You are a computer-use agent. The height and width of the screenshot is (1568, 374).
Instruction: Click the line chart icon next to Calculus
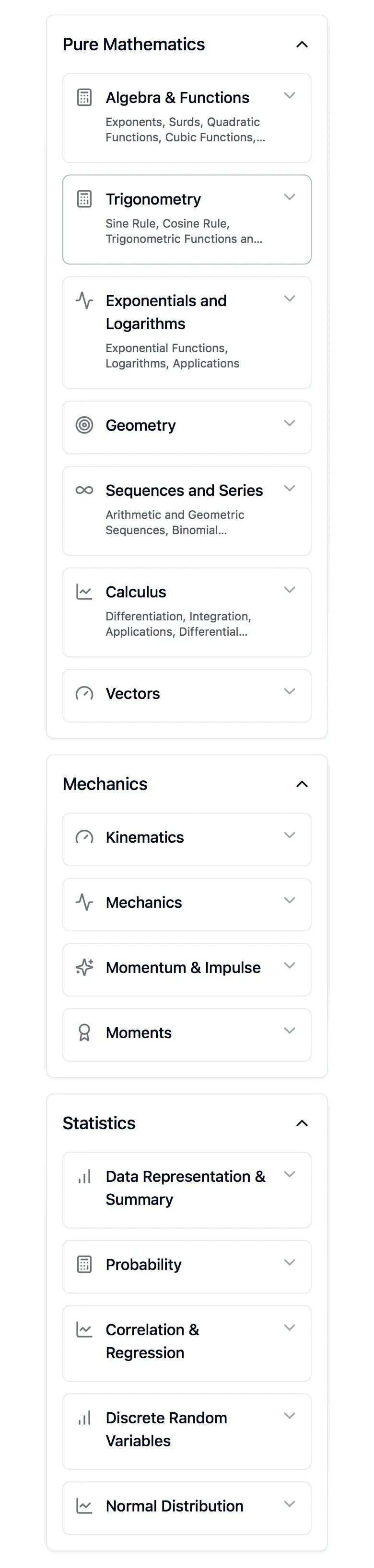click(x=84, y=592)
